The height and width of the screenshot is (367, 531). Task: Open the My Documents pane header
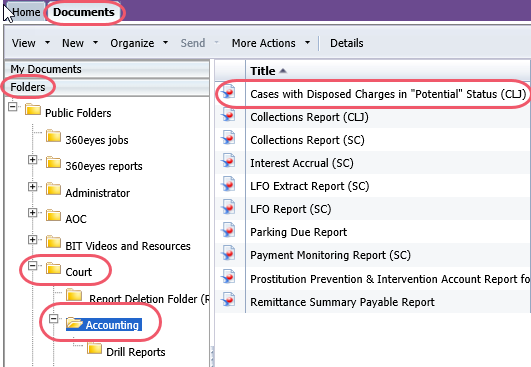click(x=107, y=69)
